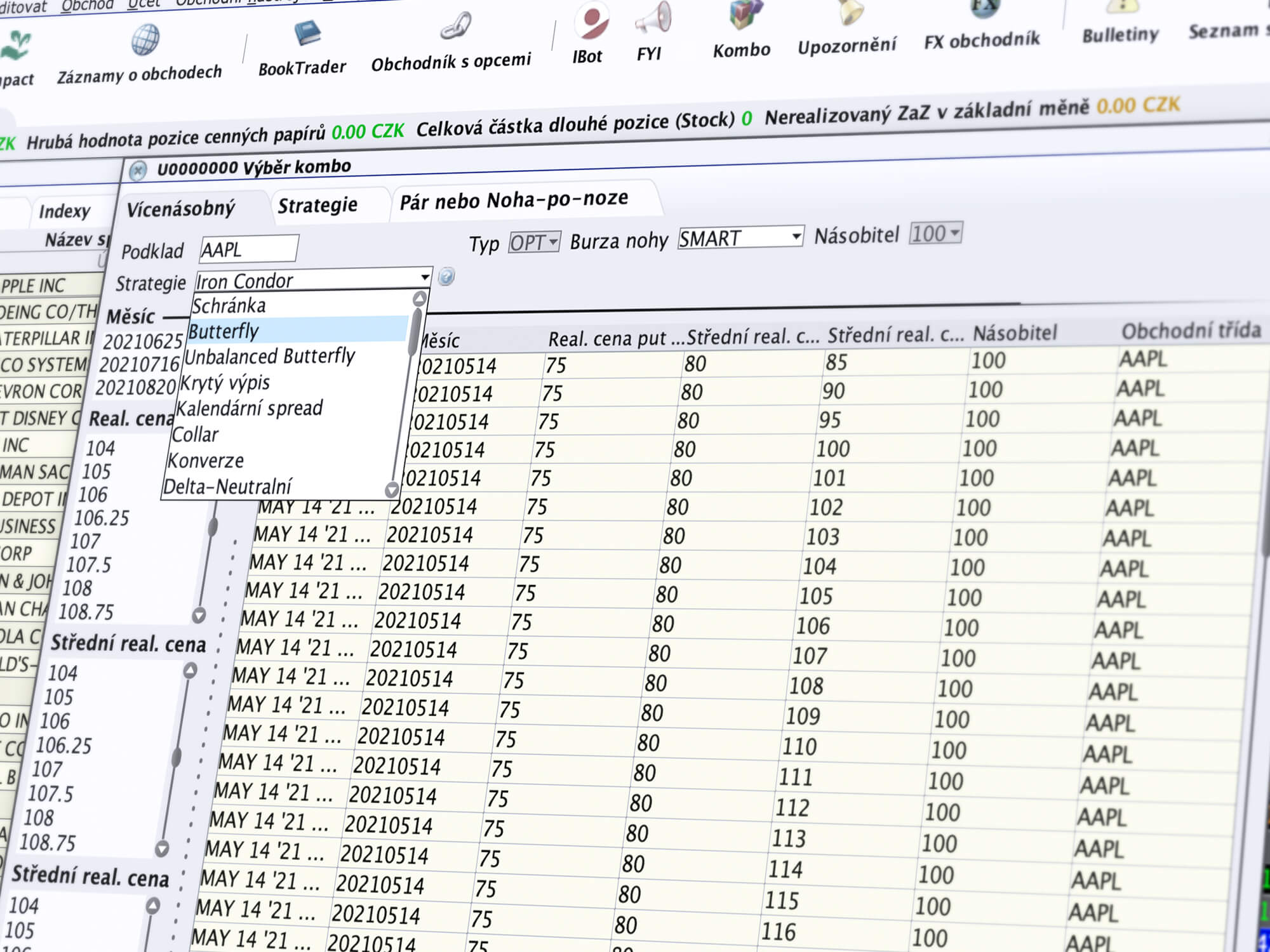Open Obchodník s opcemi chain icon
The image size is (1270, 952).
click(x=455, y=27)
